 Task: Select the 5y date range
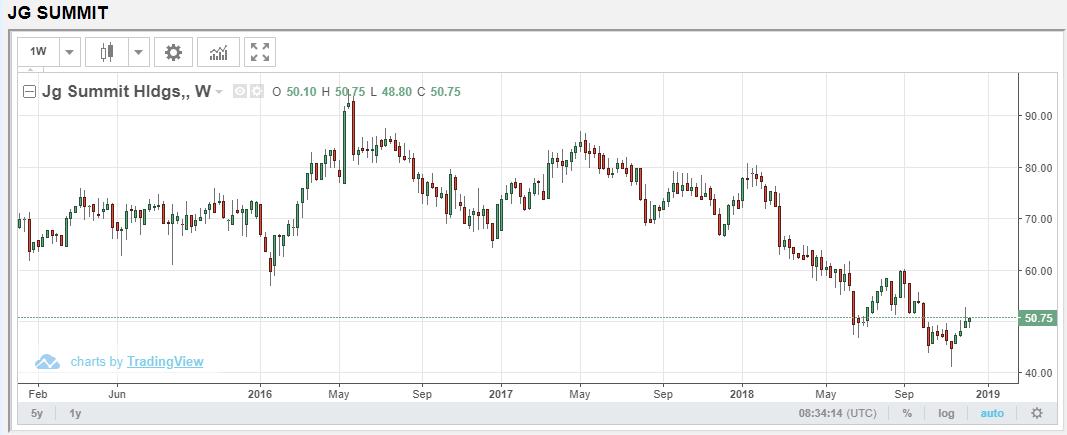tap(37, 413)
